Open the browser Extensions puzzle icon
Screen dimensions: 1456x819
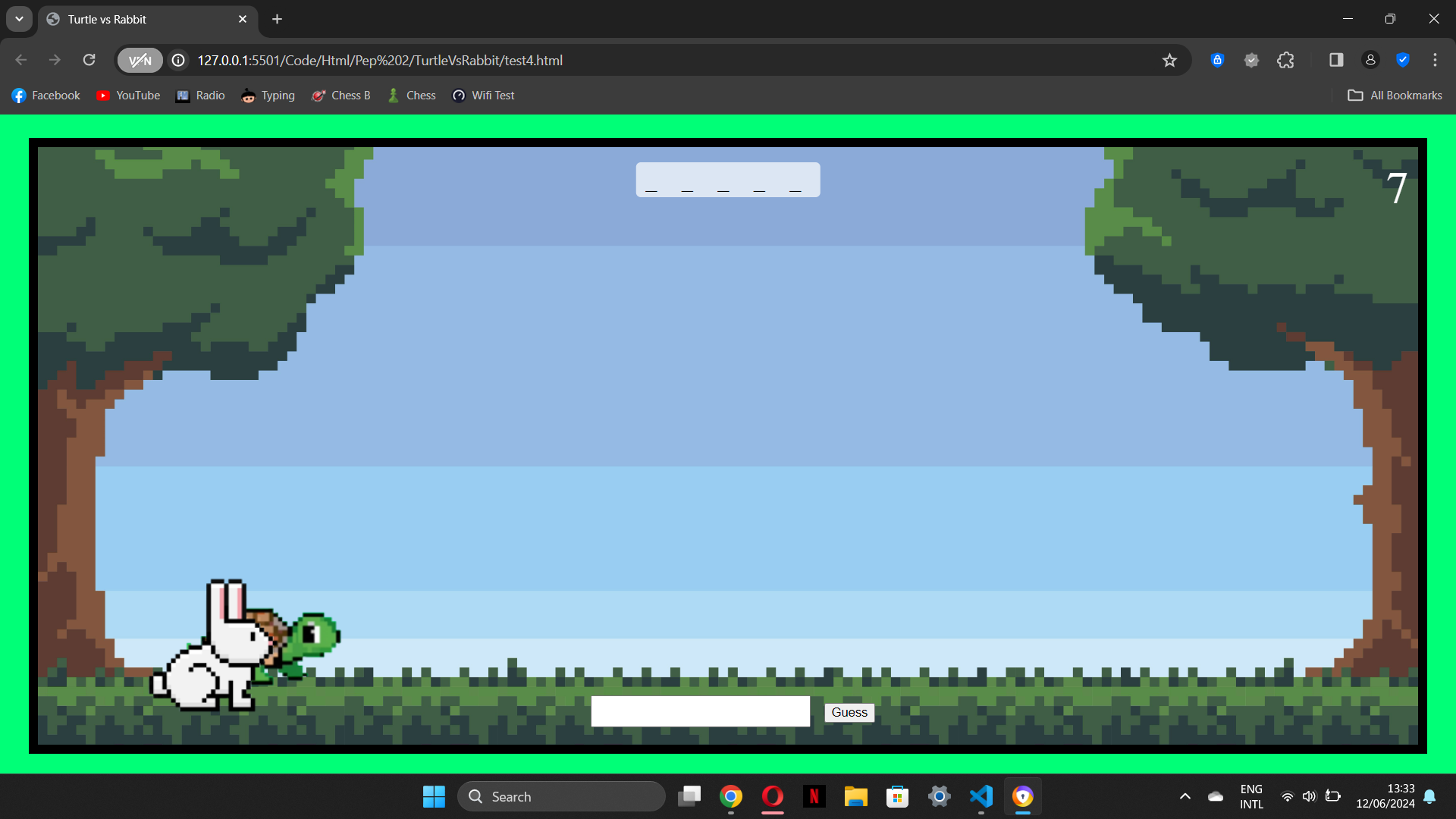click(x=1285, y=60)
